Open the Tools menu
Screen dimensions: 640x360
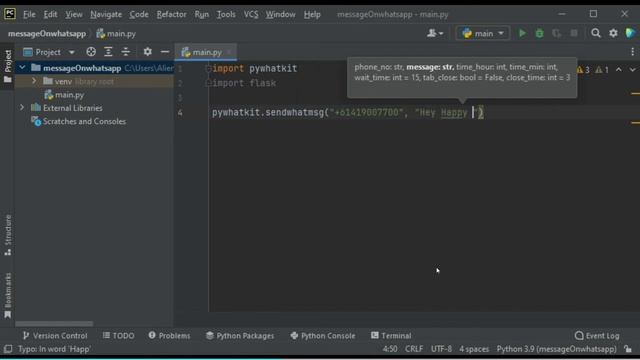[226, 14]
